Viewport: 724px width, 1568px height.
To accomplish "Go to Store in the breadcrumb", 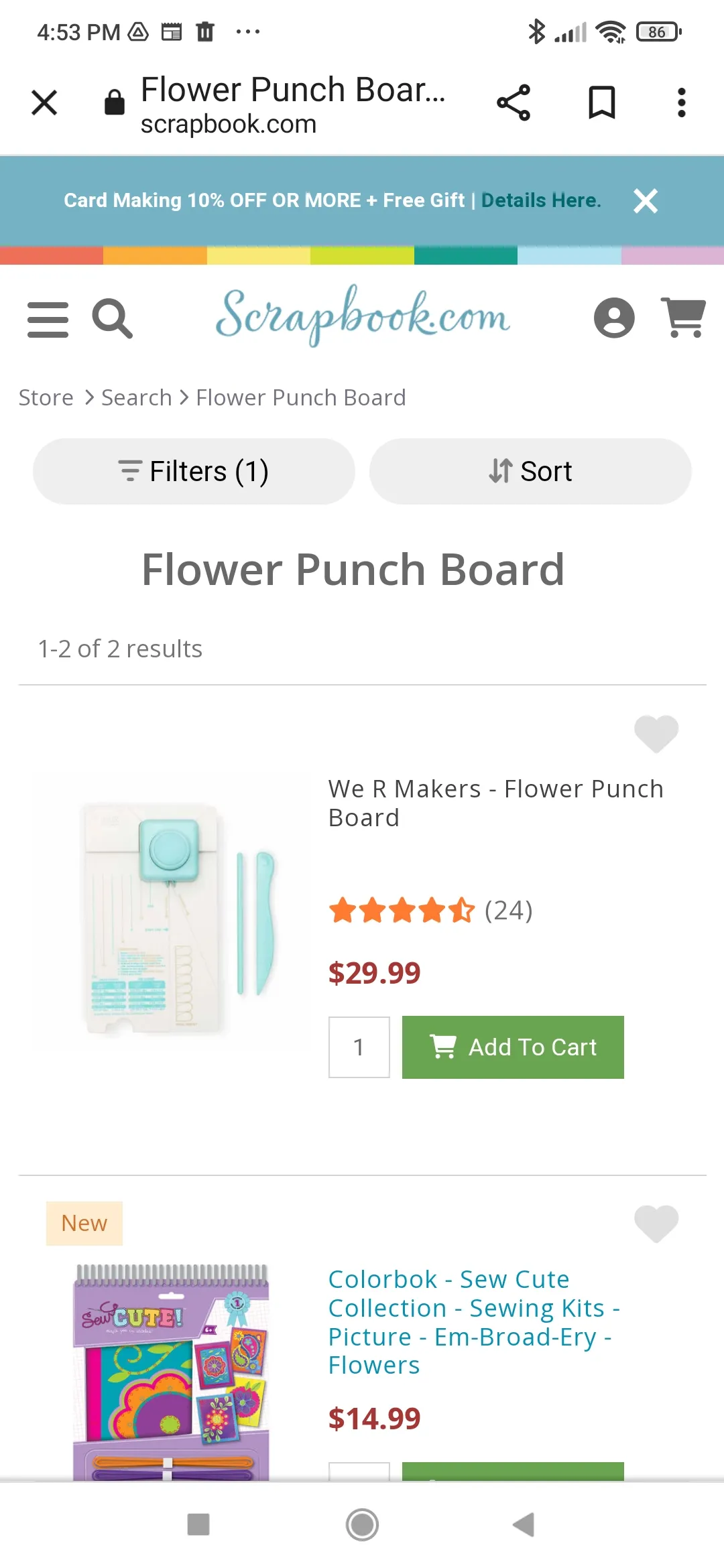I will point(46,397).
